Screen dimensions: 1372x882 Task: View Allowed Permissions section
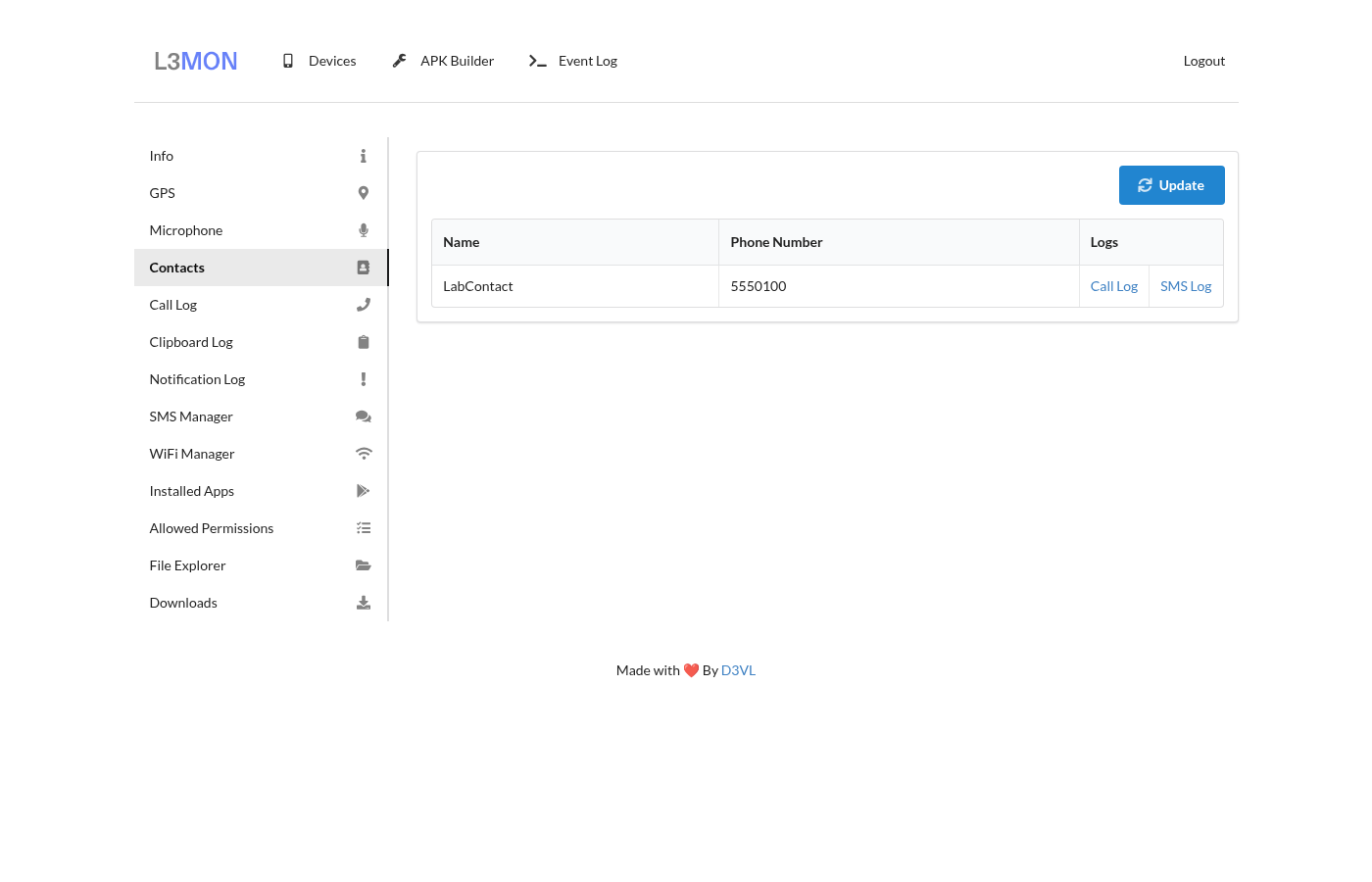tap(261, 528)
